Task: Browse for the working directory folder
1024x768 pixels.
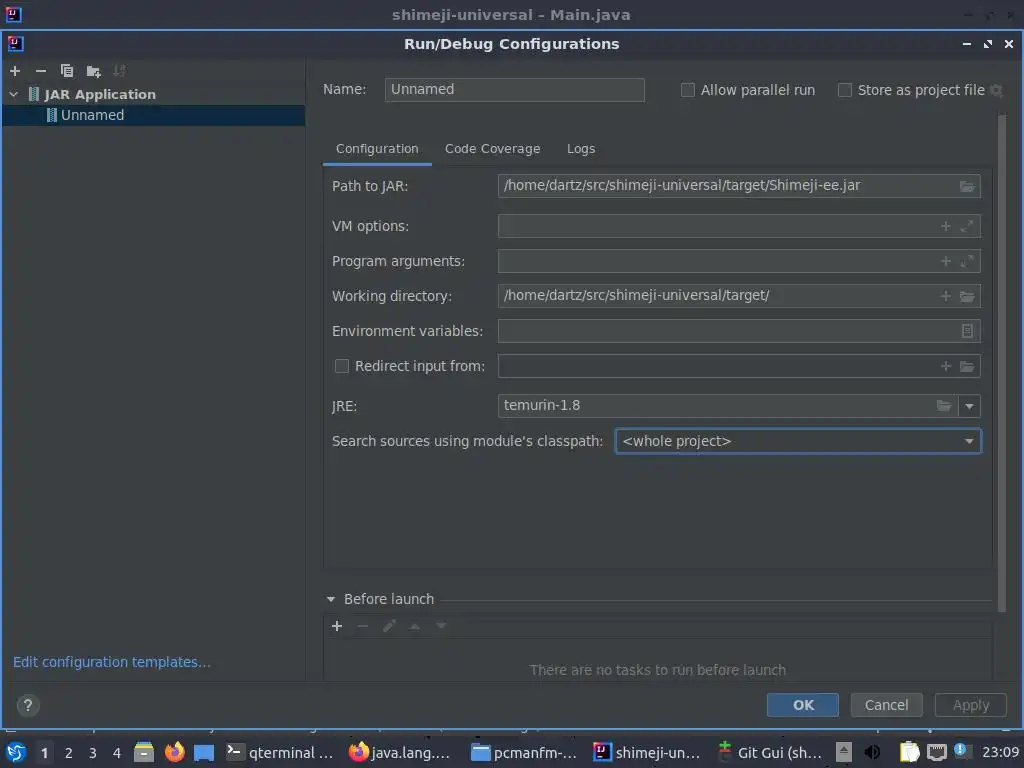Action: pos(967,296)
